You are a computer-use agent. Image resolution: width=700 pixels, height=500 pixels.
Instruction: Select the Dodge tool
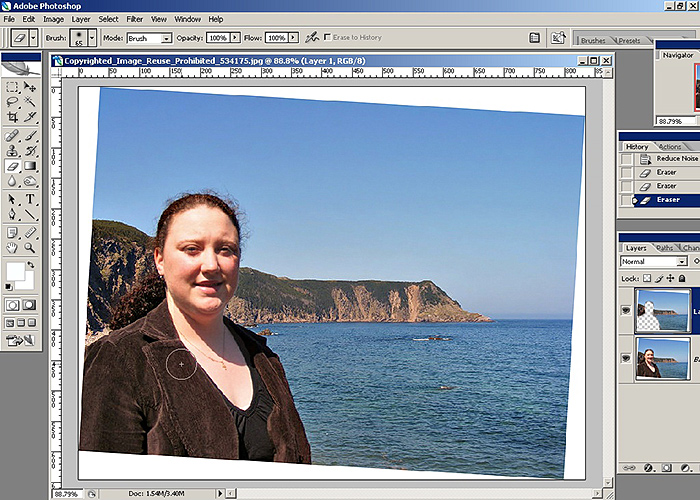(30, 181)
